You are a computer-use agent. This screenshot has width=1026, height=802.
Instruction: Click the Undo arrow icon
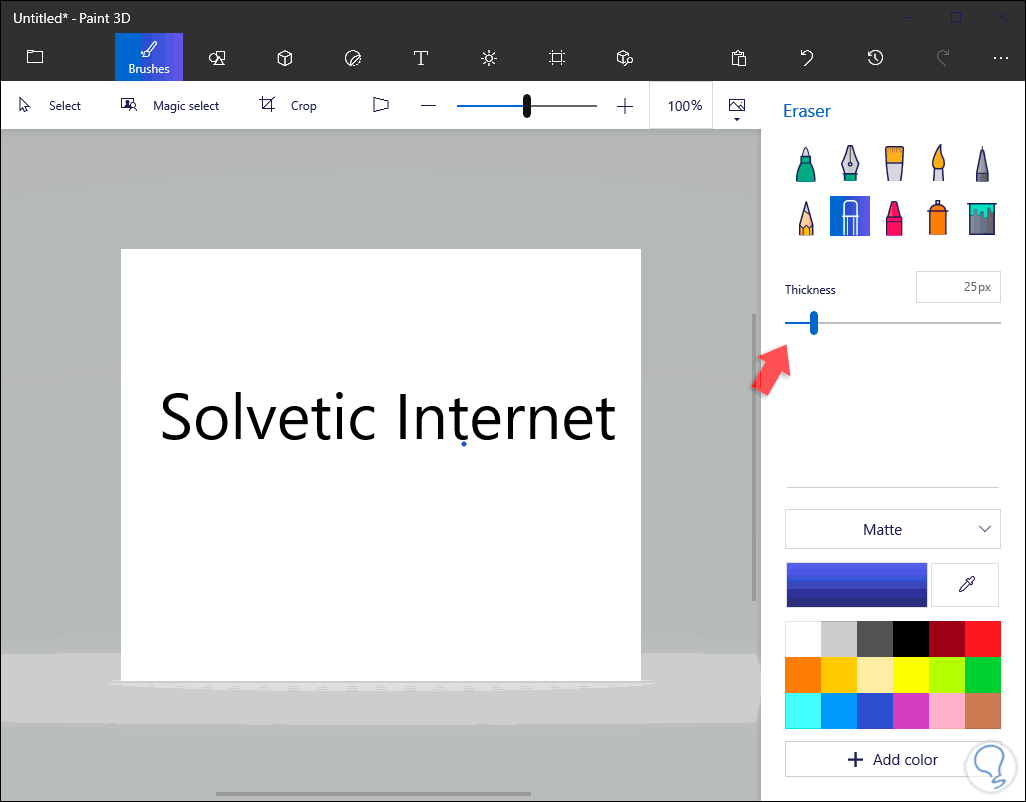coord(807,58)
